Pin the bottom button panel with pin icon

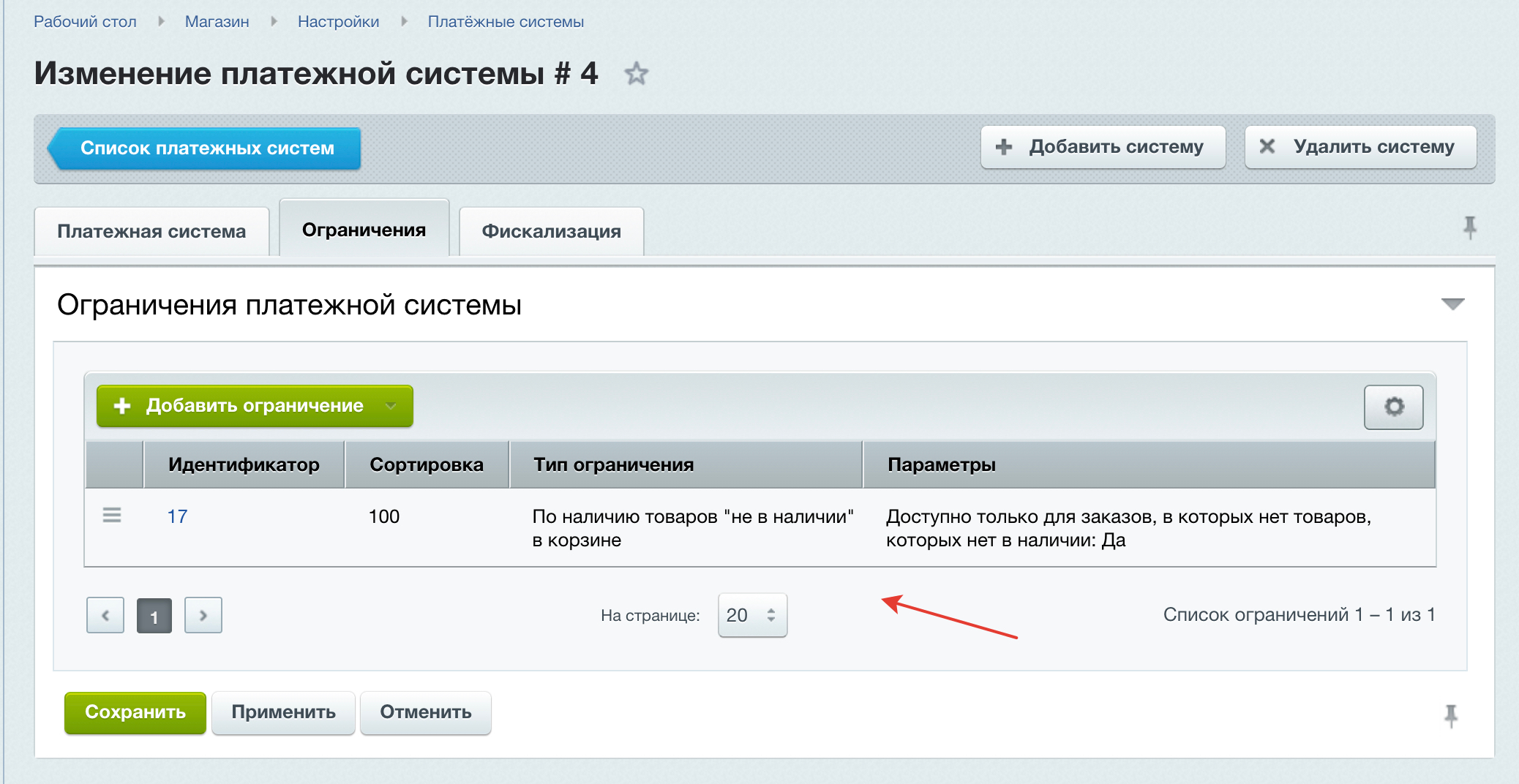1451,715
